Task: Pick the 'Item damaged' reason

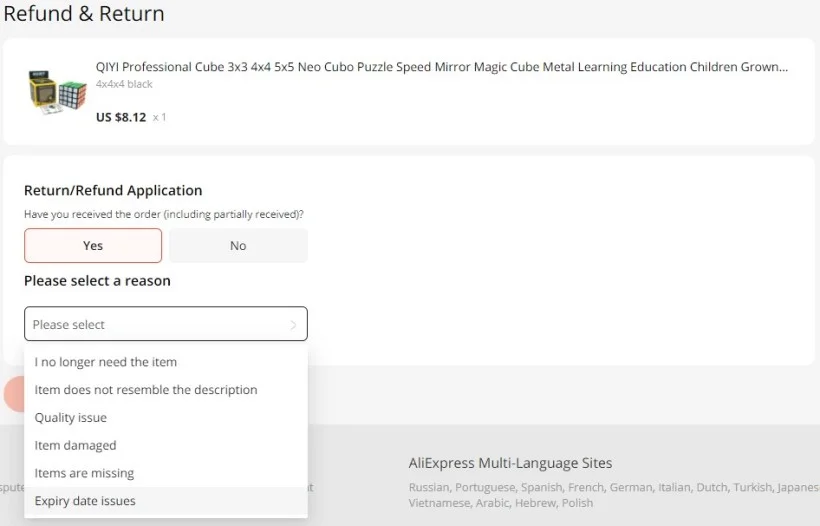Action: click(x=166, y=445)
